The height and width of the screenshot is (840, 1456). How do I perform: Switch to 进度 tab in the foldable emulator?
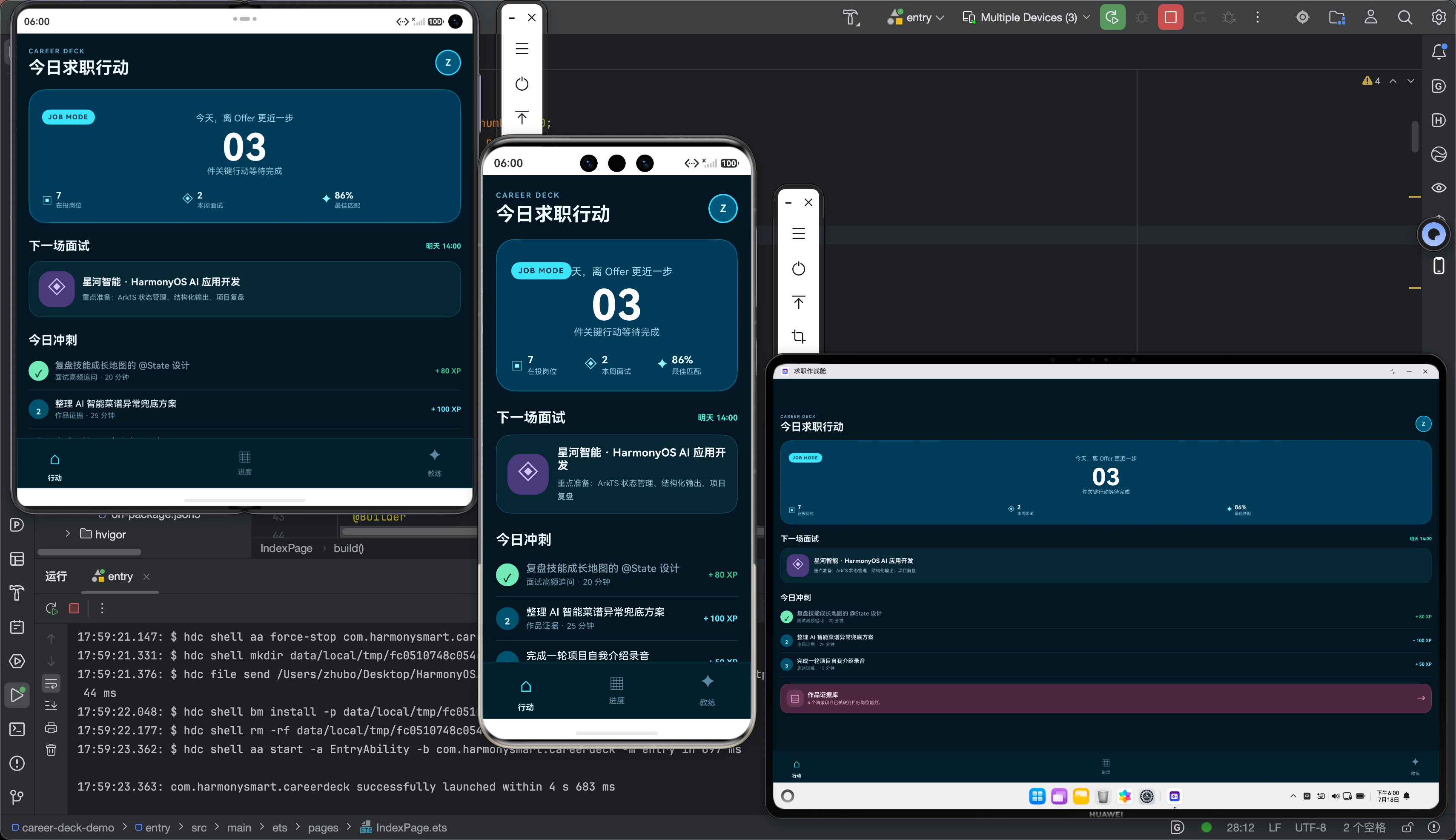(x=244, y=463)
